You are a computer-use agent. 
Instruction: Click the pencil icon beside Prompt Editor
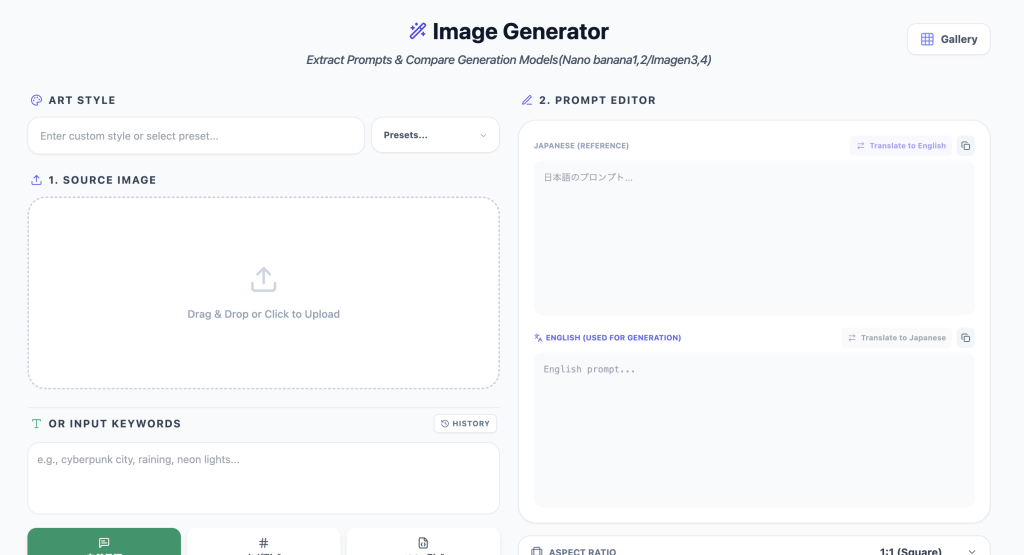(527, 100)
